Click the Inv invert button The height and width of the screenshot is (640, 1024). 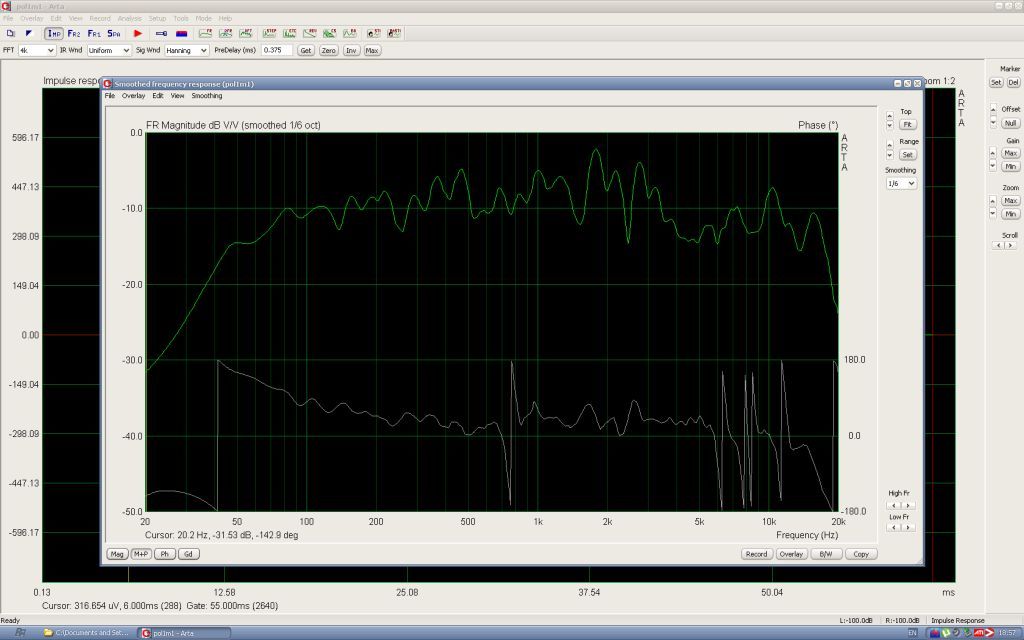[x=351, y=50]
